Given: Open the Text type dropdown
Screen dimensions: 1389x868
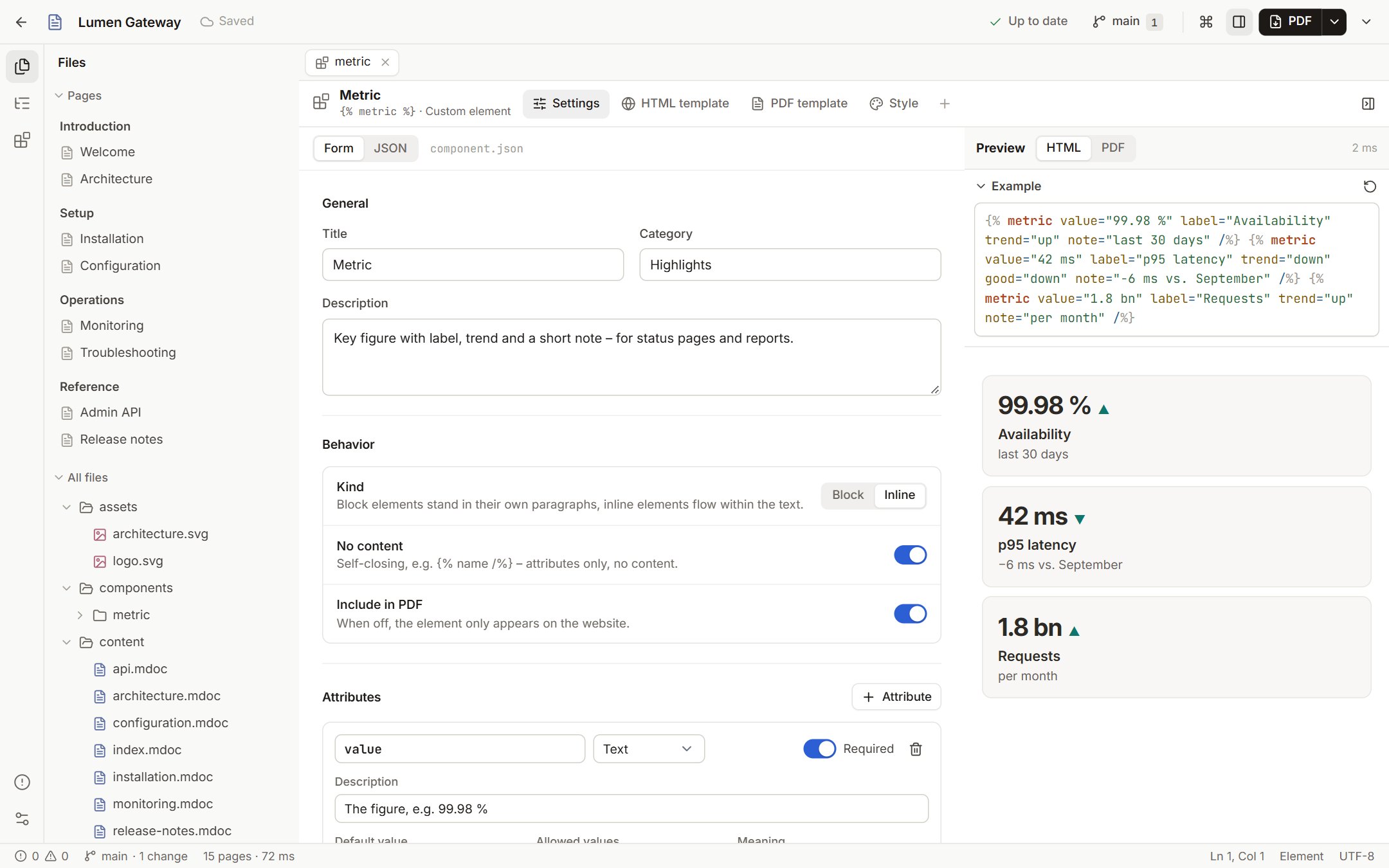Looking at the screenshot, I should point(648,749).
